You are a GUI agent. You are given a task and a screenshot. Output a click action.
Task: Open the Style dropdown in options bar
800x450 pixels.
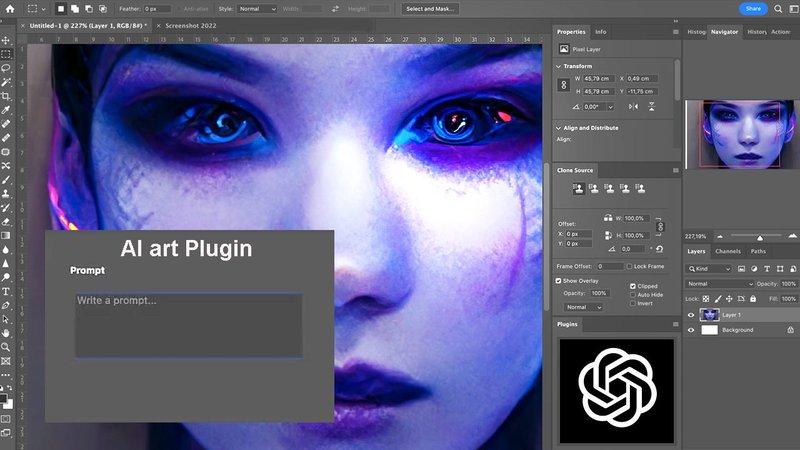coord(257,9)
